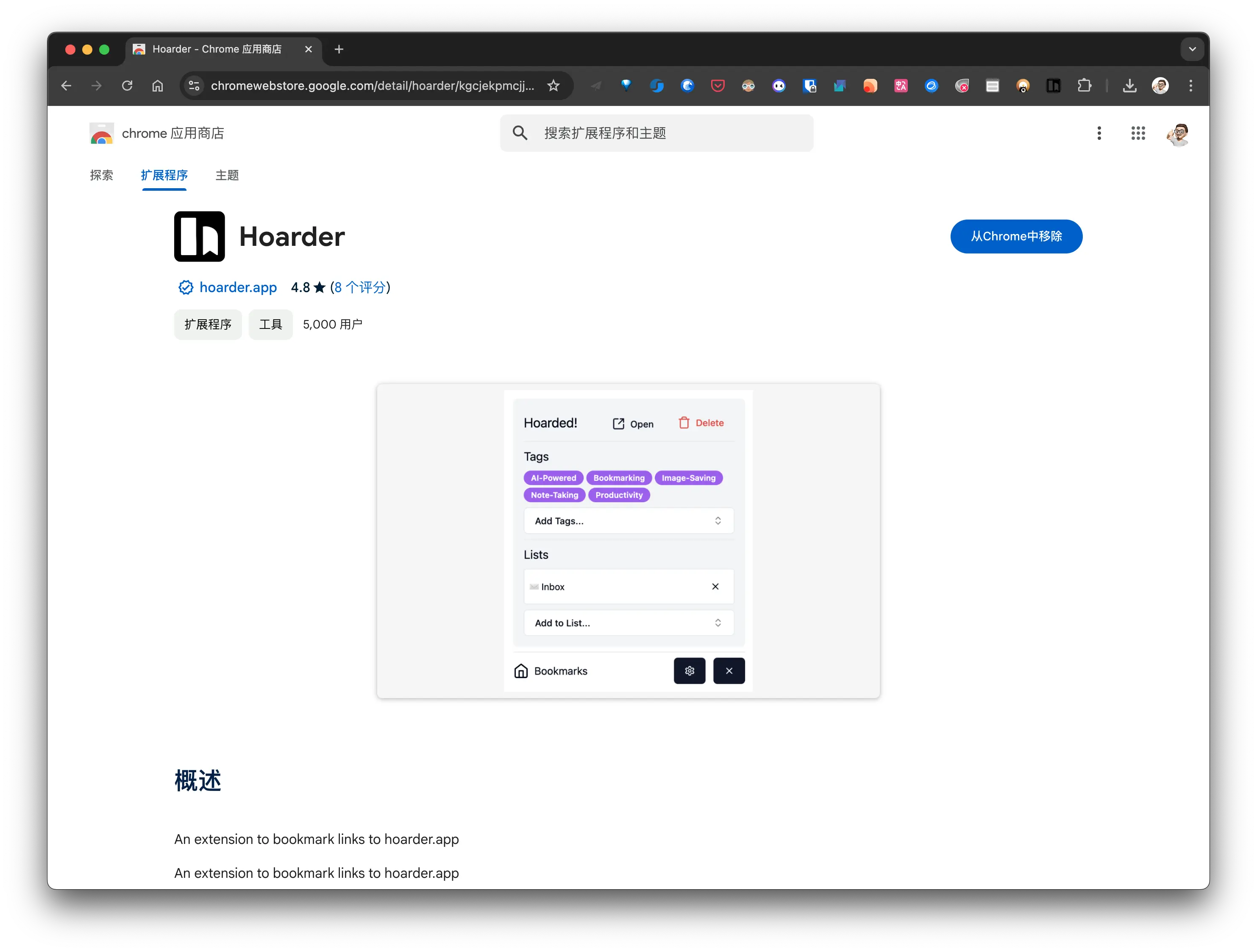This screenshot has width=1257, height=952.
Task: Open the hoarder.app publisher link
Action: (237, 287)
